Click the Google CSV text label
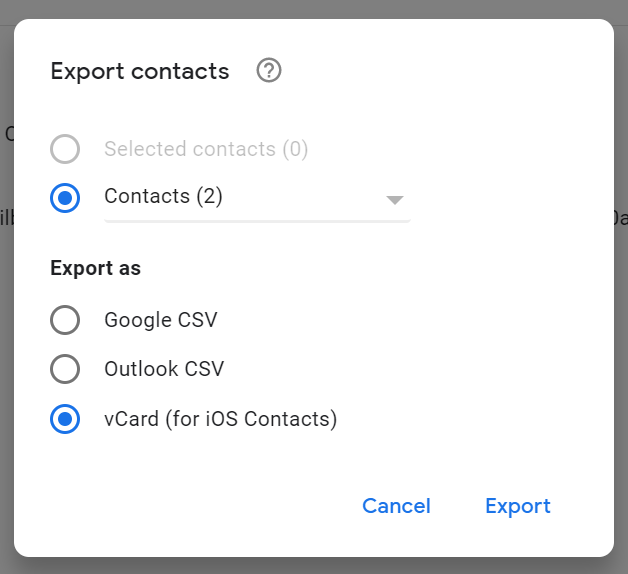The width and height of the screenshot is (628, 574). pyautogui.click(x=161, y=320)
